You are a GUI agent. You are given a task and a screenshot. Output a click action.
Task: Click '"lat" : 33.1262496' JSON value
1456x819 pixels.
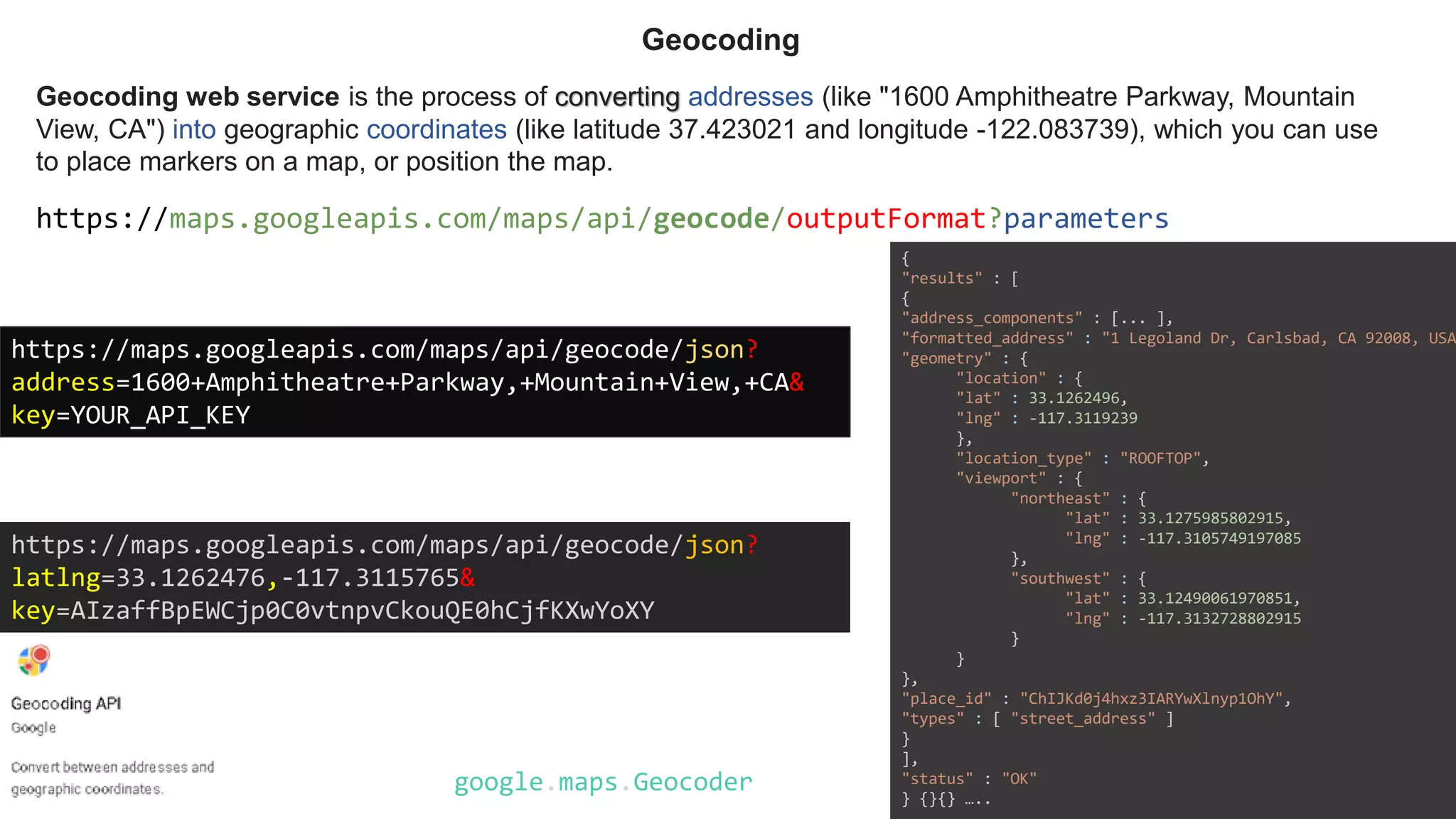(1042, 398)
